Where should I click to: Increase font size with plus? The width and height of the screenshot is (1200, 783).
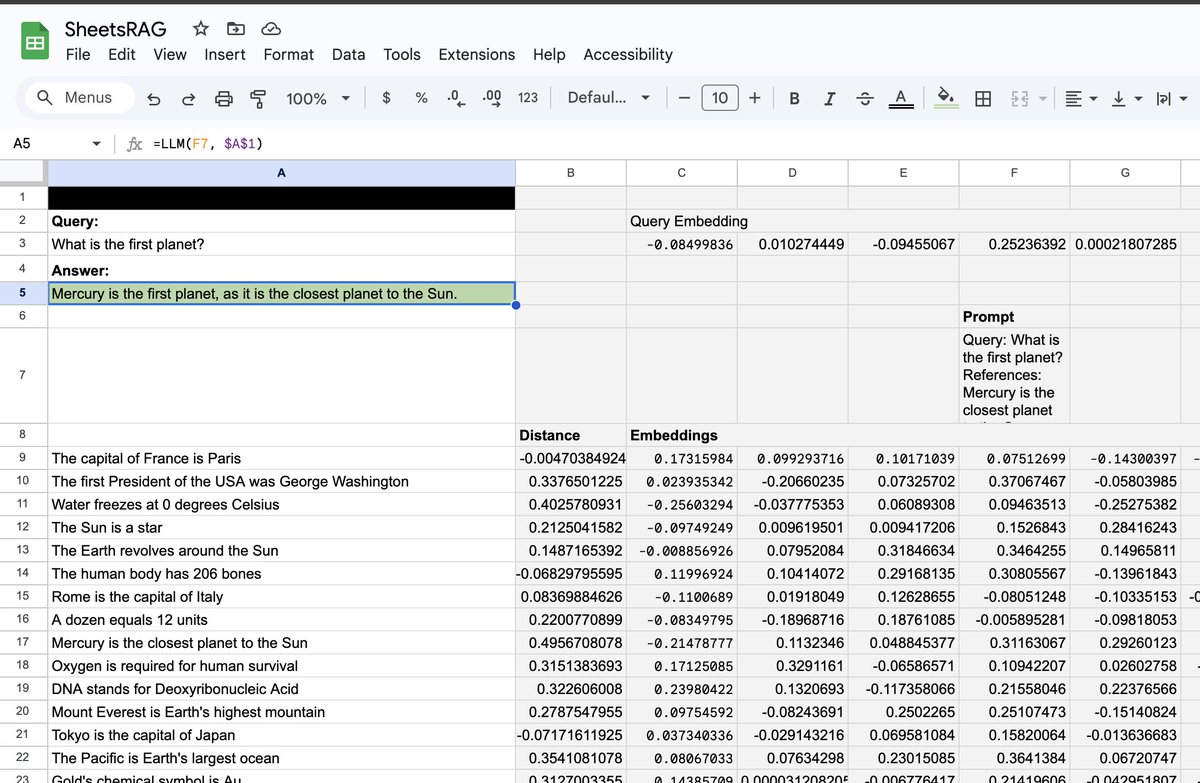pos(754,98)
